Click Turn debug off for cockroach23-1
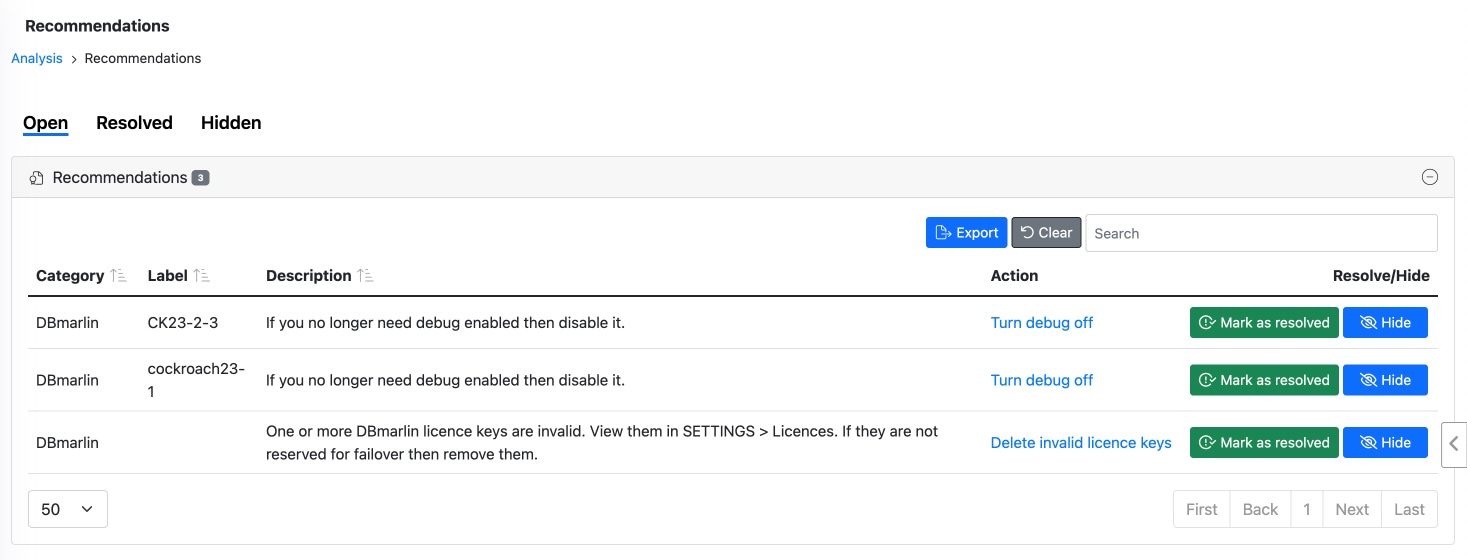Screen dimensions: 1467x560 point(1042,380)
